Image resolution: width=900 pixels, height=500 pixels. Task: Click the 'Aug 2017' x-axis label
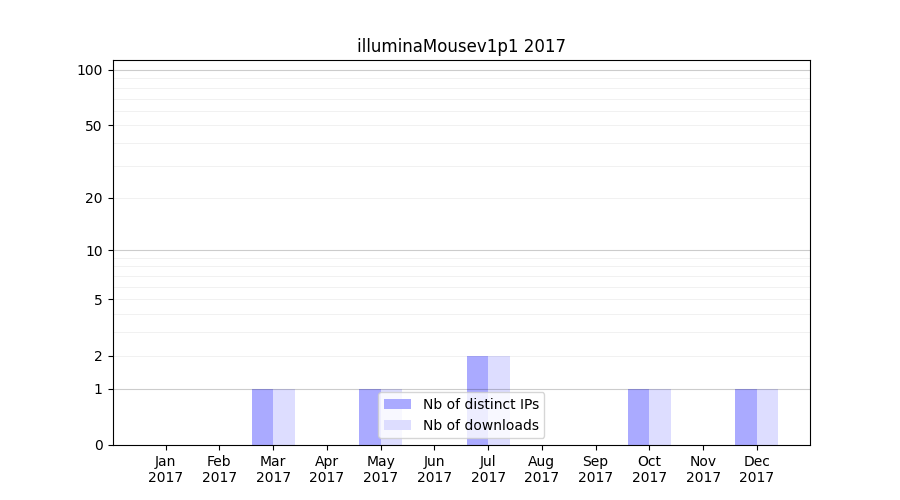pyautogui.click(x=542, y=469)
